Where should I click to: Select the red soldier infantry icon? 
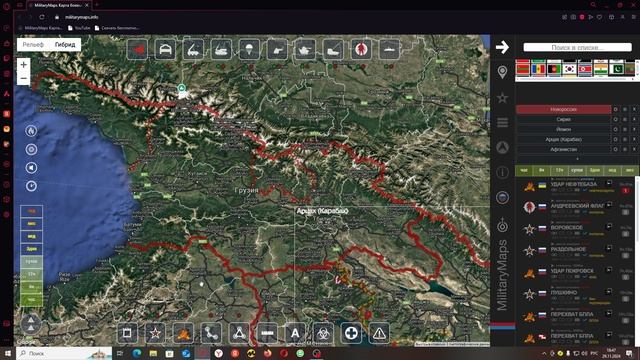[361, 50]
